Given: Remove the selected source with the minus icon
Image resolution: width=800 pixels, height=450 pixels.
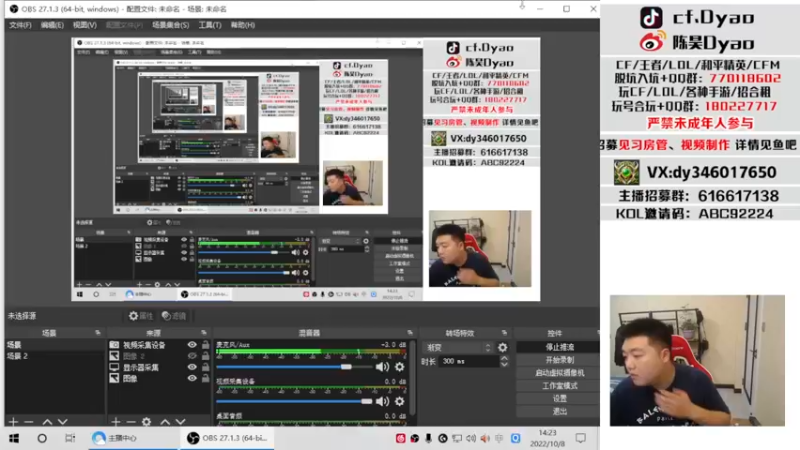Looking at the screenshot, I should tap(131, 422).
